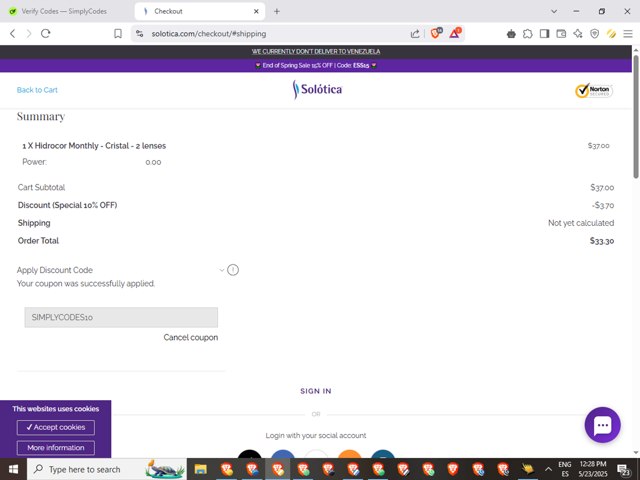Screen dimensions: 640x480
Task: Click the SIMPLYCODES10 coupon field
Action: tap(121, 317)
